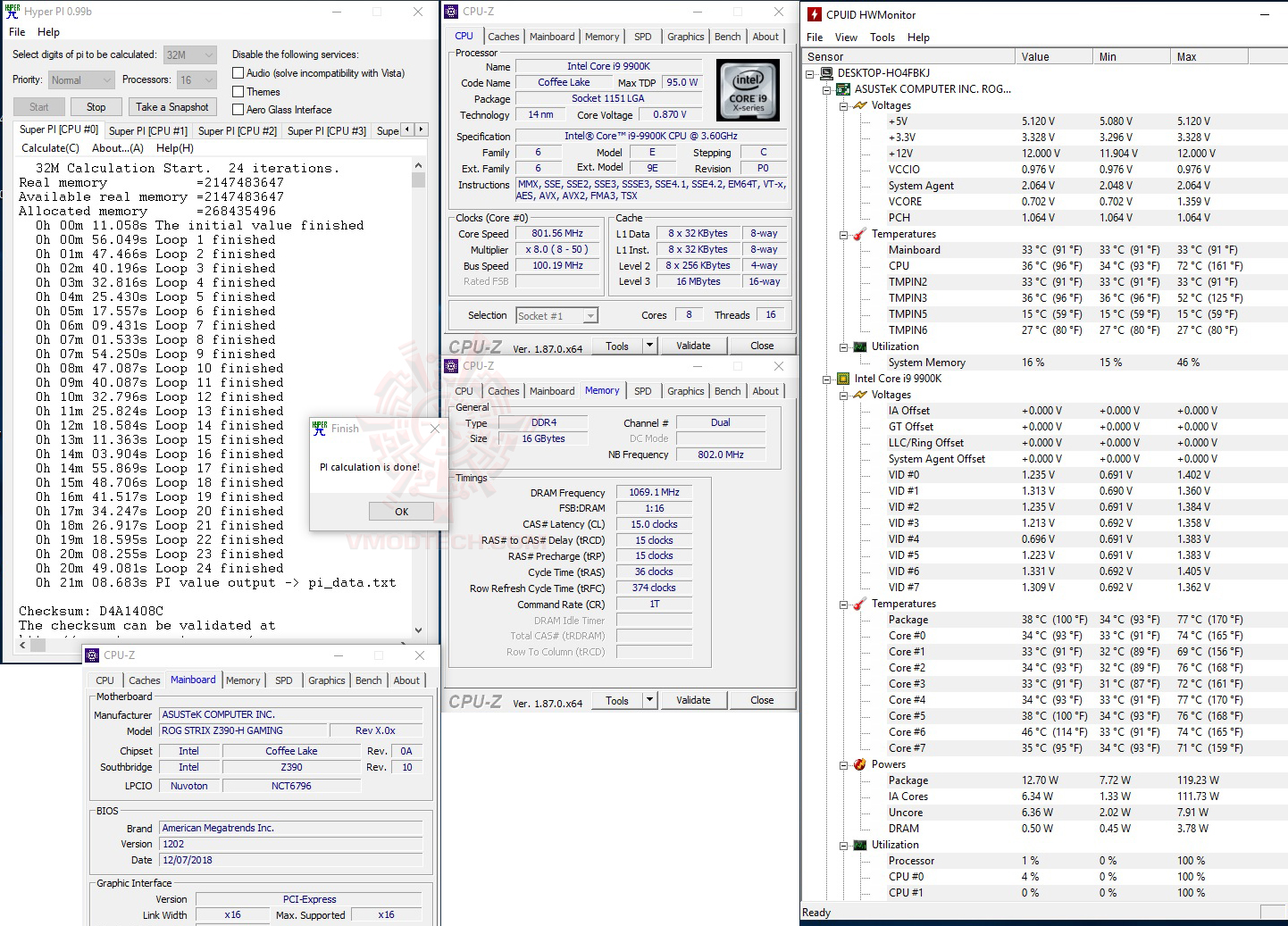Image resolution: width=1288 pixels, height=926 pixels.
Task: Click the Intel Core i9 logo image
Action: (x=749, y=90)
